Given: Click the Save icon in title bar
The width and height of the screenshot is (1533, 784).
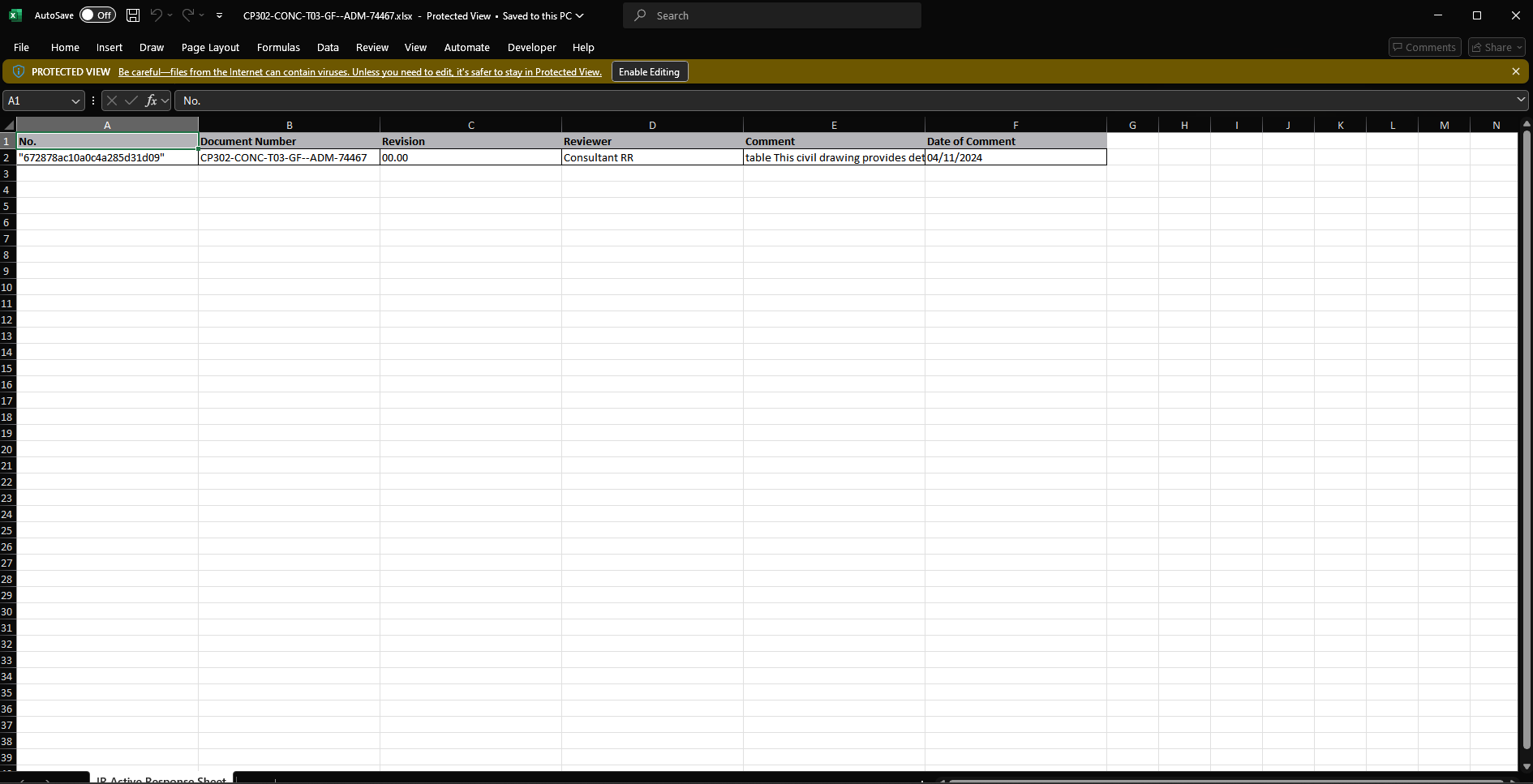Looking at the screenshot, I should click(133, 15).
